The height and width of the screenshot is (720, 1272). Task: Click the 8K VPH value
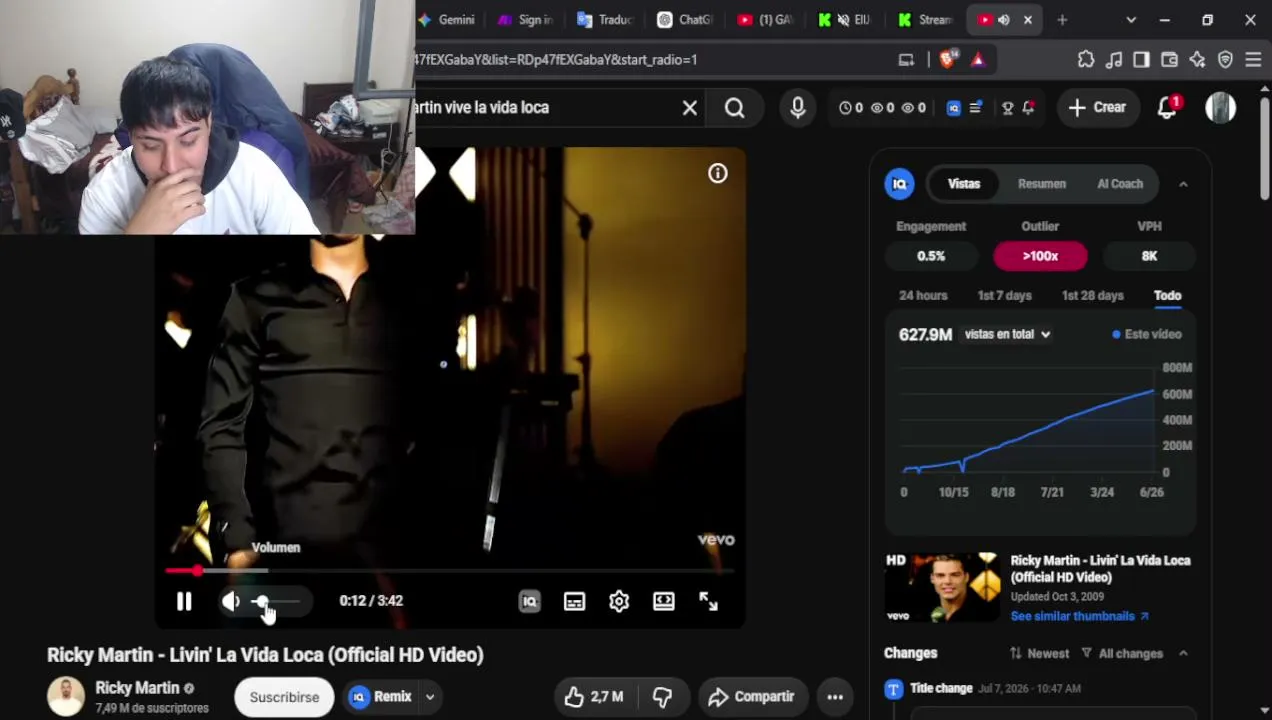(x=1150, y=257)
